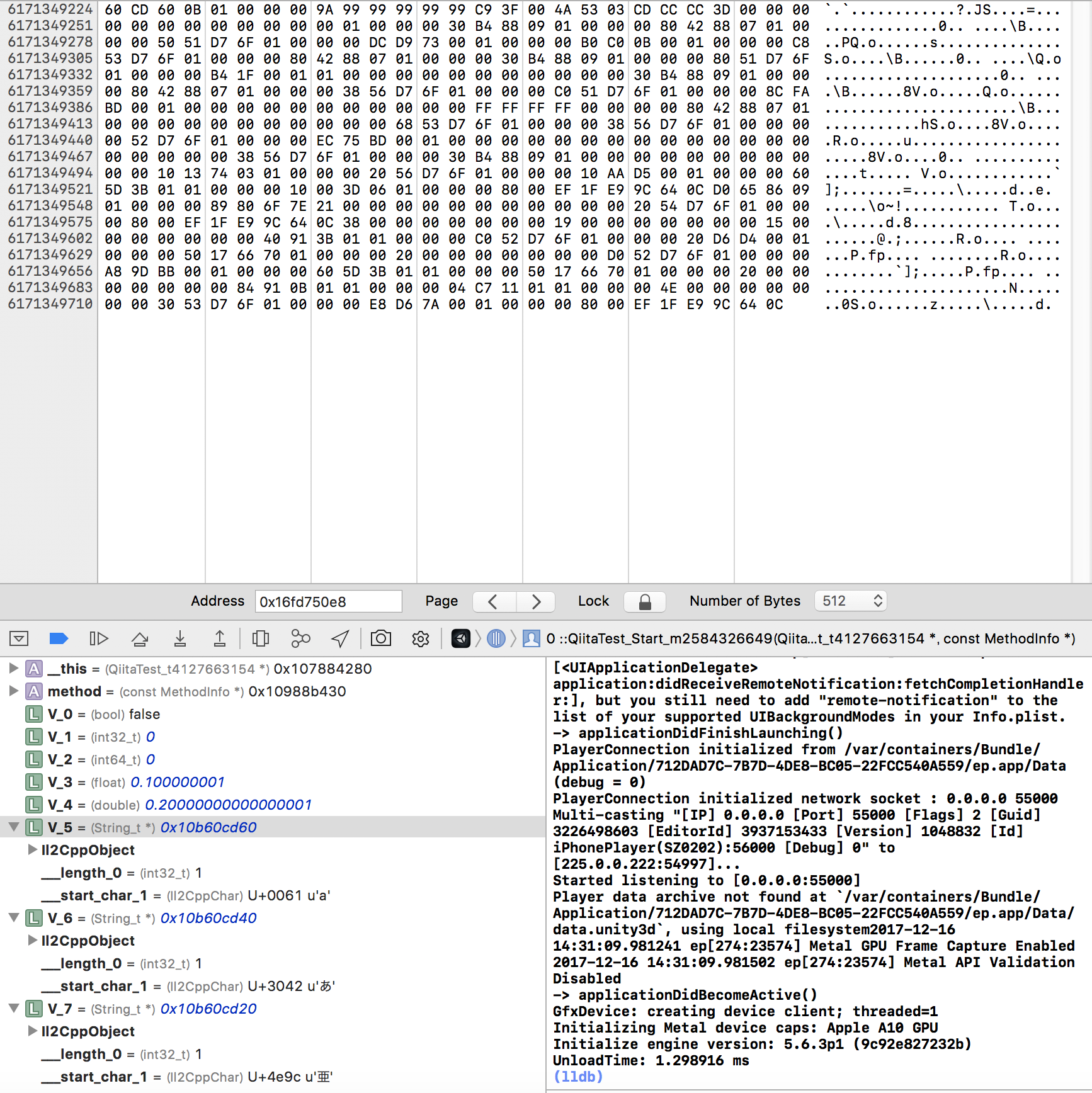1092x1093 pixels.
Task: Collapse the V_6 String_t variable
Action: click(x=13, y=918)
